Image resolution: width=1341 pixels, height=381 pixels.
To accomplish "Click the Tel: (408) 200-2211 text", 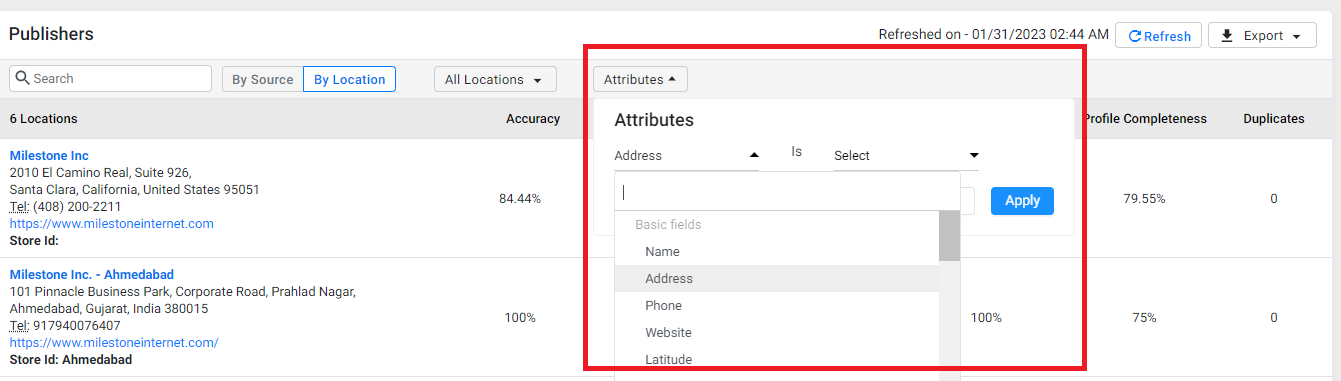I will pos(65,207).
